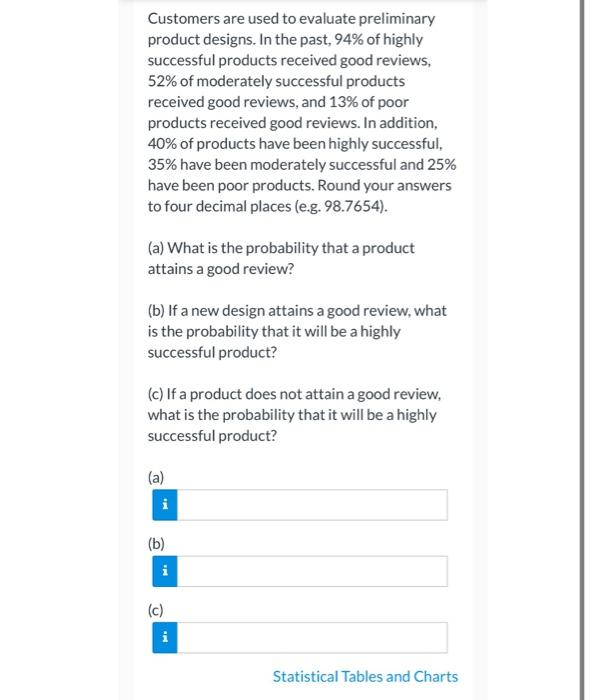Image resolution: width=590 pixels, height=700 pixels.
Task: Focus the answer (b) input field
Action: point(312,571)
